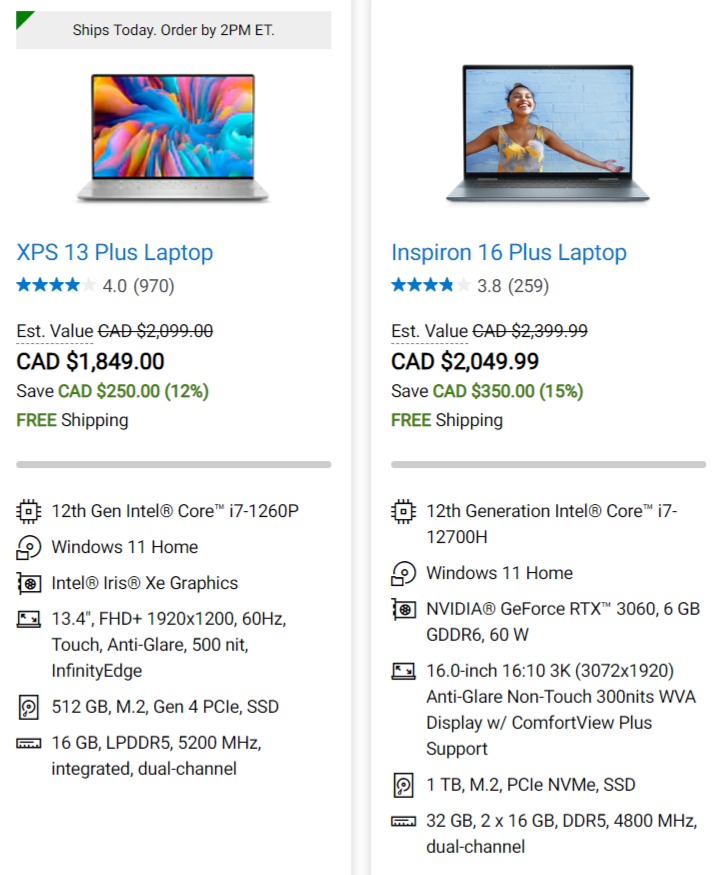Click the 32 GB DDR5 memory icon
Viewport: 726px width, 875px height.
point(403,821)
